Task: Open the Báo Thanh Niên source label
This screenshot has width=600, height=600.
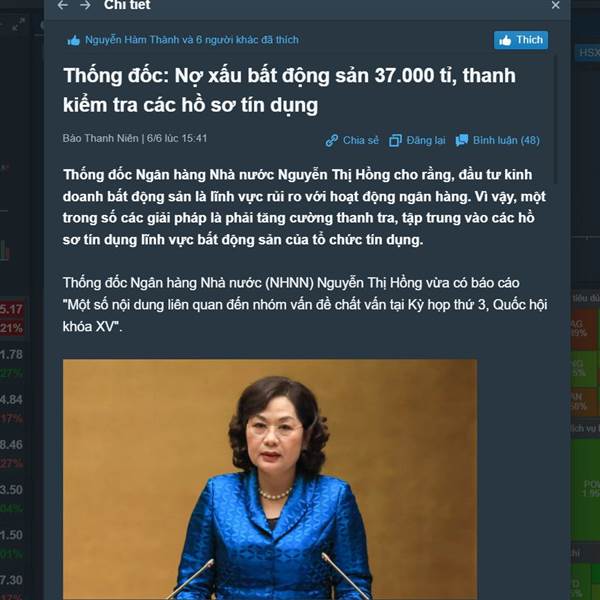Action: 100,138
